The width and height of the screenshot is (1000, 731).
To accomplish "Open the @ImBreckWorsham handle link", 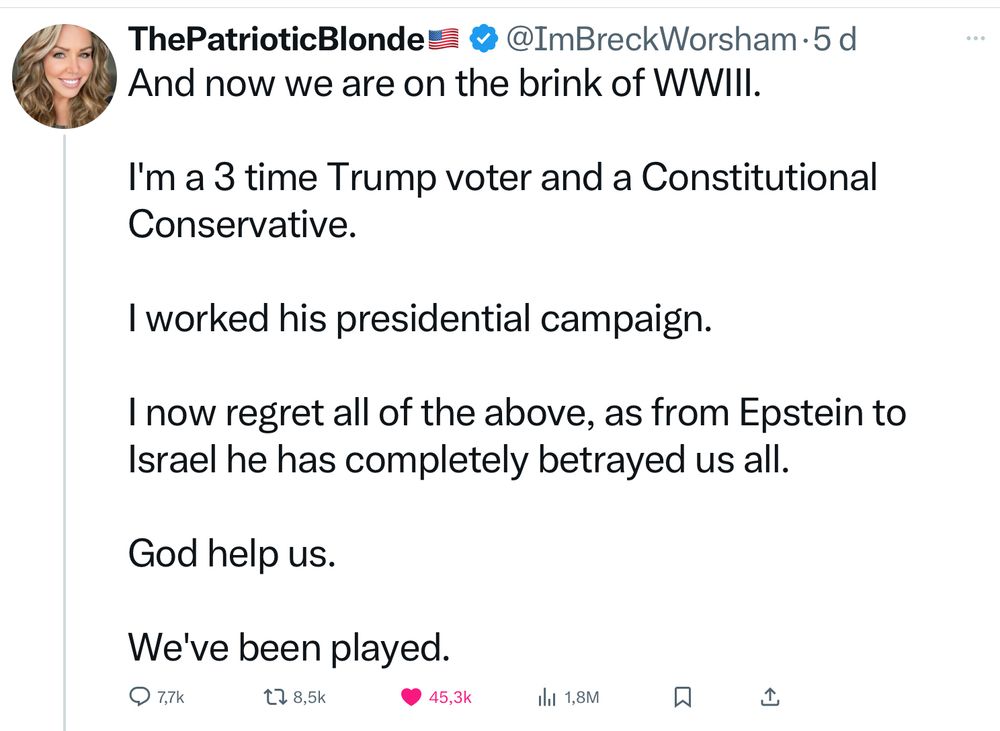I will [651, 39].
